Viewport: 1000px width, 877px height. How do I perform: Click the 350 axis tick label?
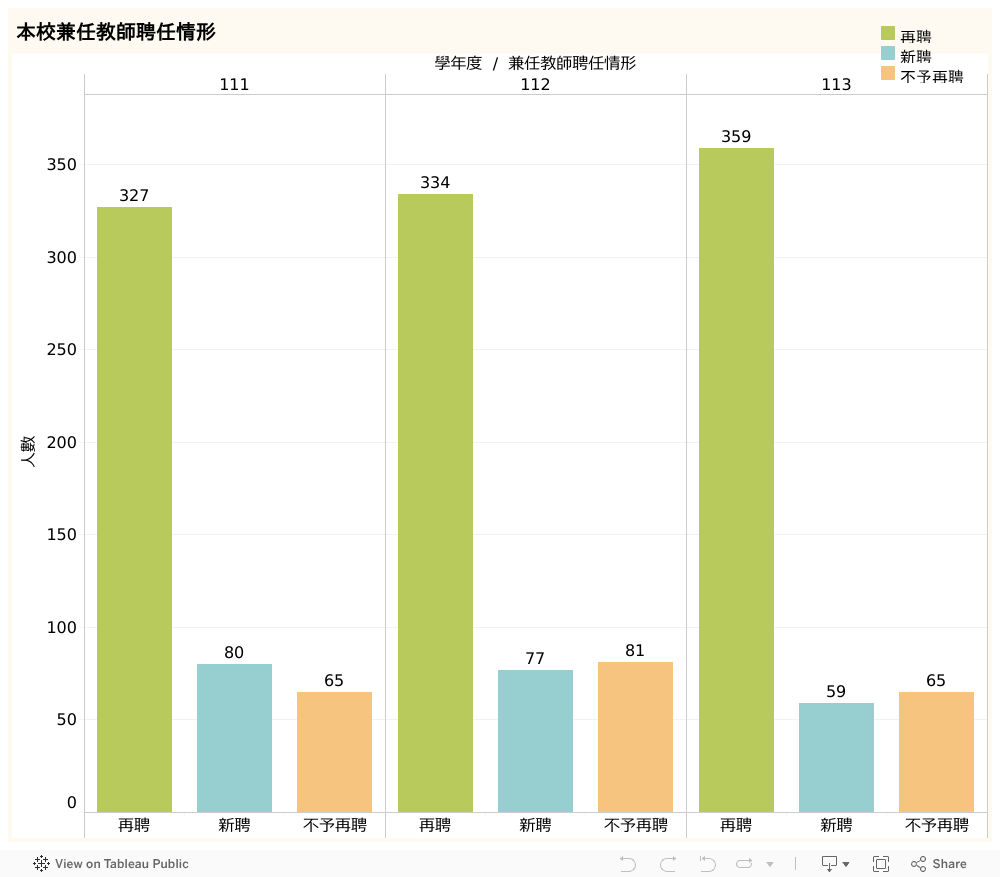(x=62, y=165)
